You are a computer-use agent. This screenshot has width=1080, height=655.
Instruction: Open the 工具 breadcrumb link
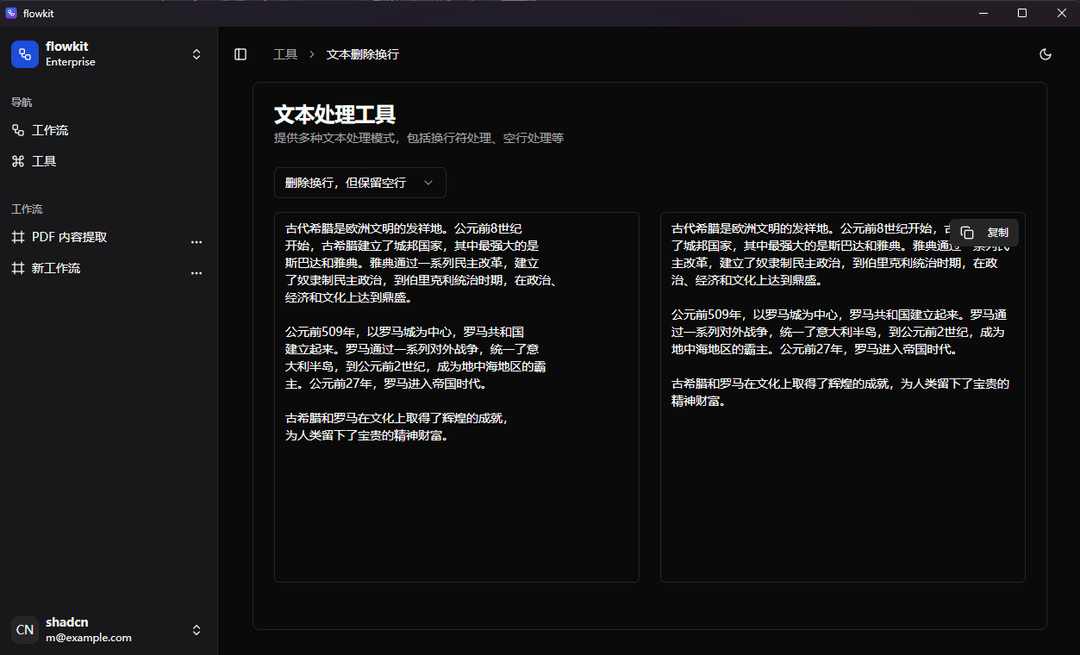(x=284, y=55)
